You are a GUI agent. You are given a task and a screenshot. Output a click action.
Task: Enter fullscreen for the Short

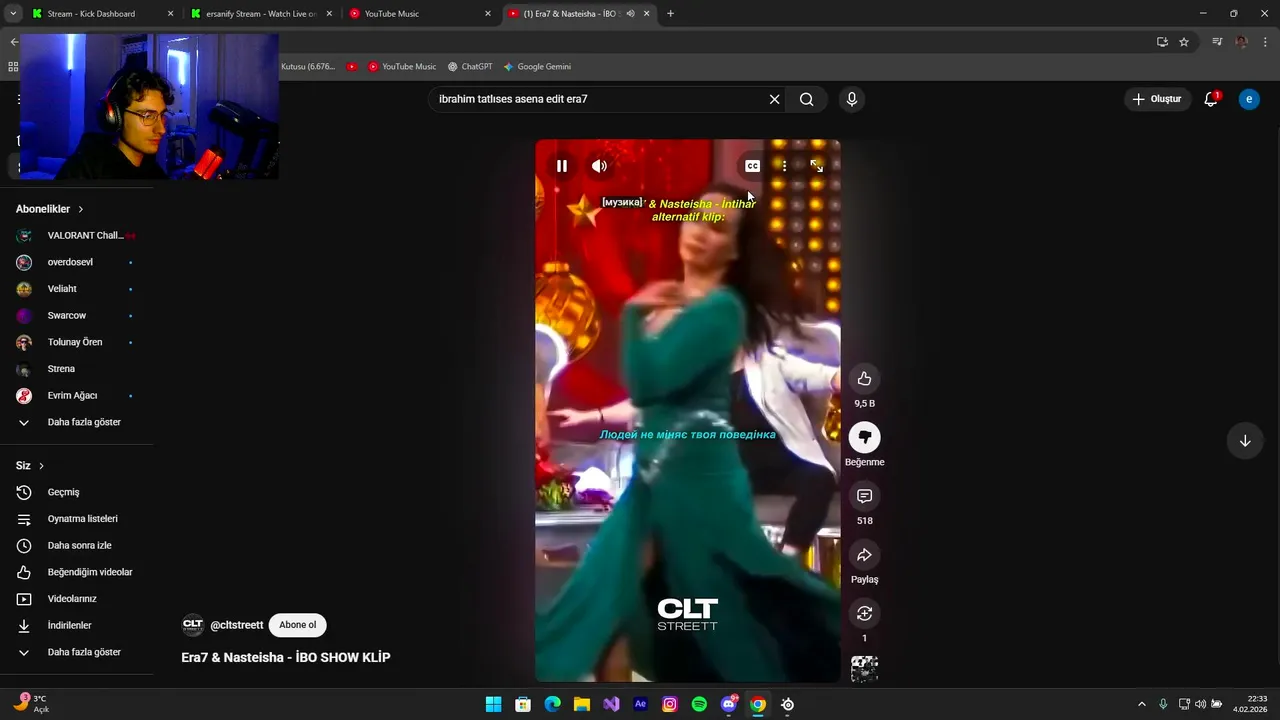pos(817,166)
